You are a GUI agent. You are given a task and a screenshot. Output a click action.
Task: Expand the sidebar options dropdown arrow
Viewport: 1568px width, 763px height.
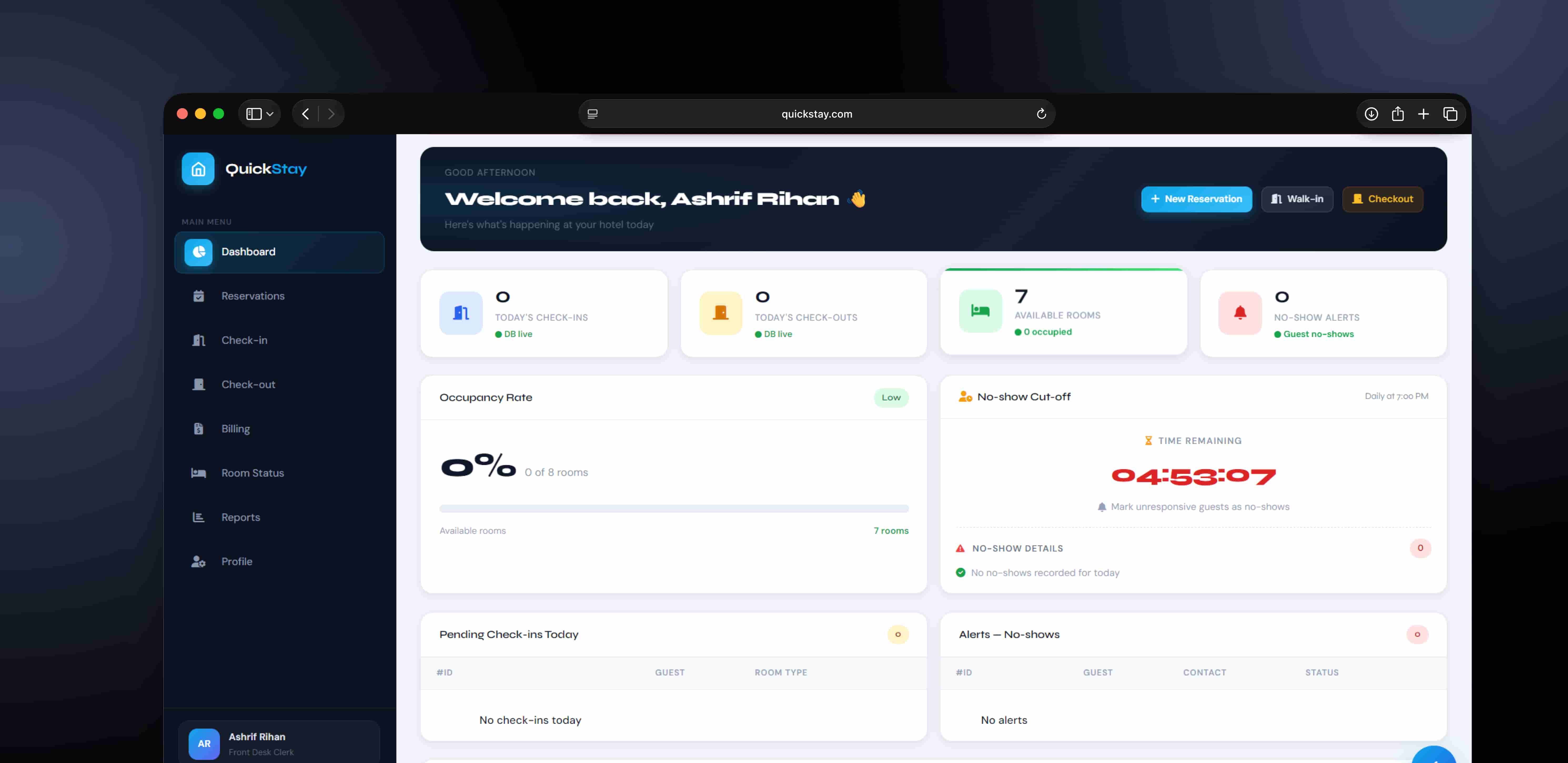[270, 114]
